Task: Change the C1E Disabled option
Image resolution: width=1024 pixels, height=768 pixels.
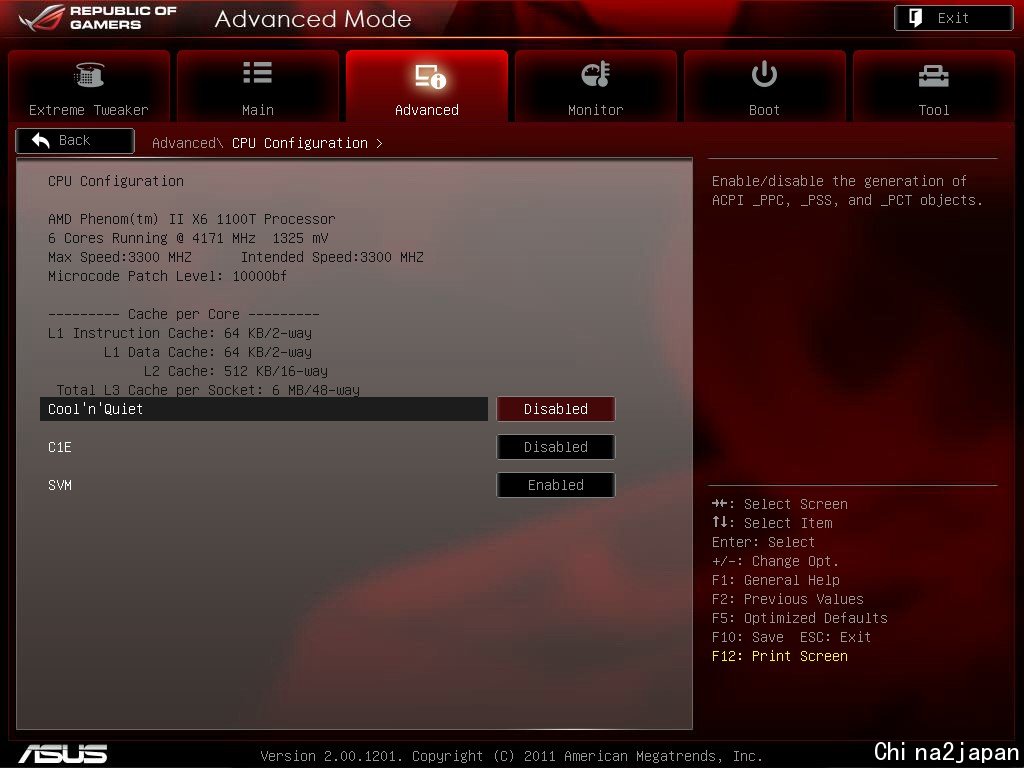Action: point(556,447)
